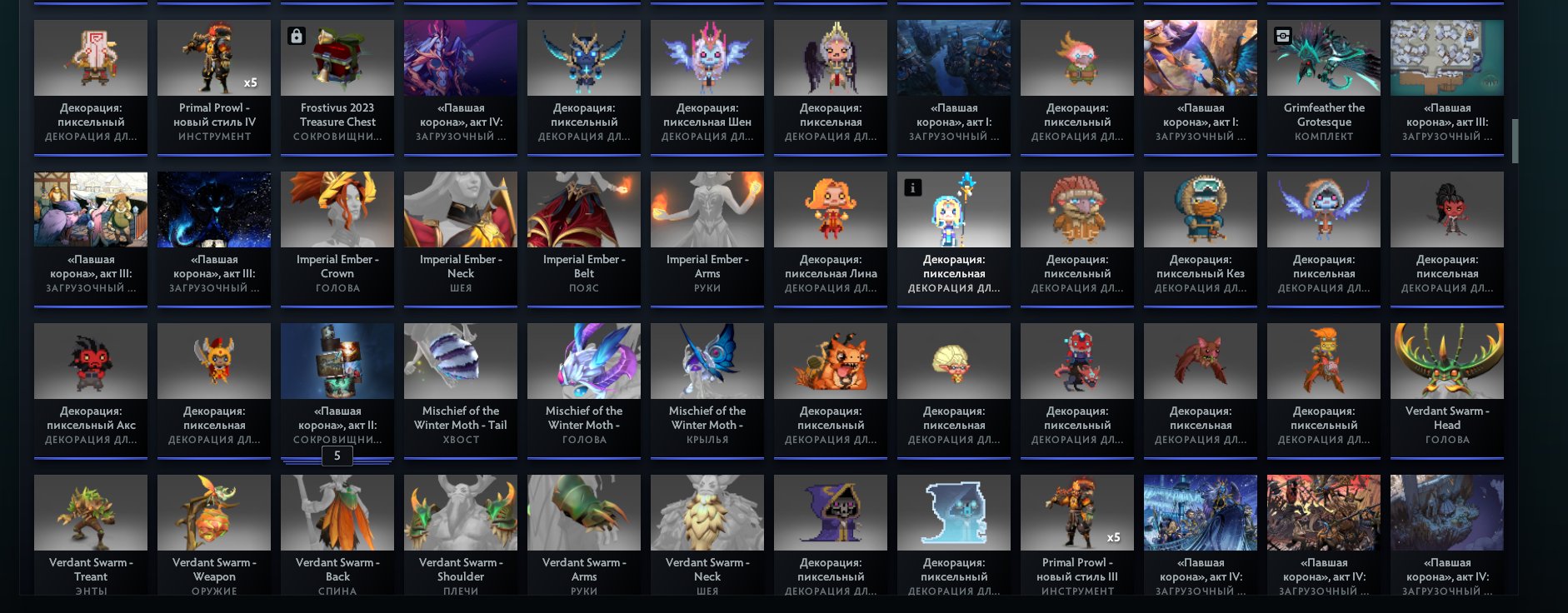Select the Imperial Ember - Neck item
The width and height of the screenshot is (1568, 613).
click(461, 239)
